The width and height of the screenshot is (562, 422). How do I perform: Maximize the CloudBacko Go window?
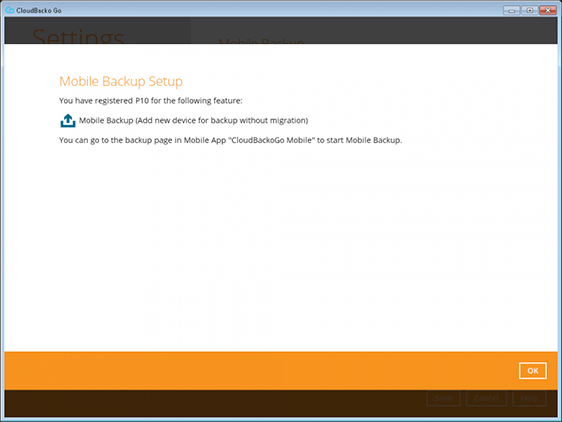529,10
